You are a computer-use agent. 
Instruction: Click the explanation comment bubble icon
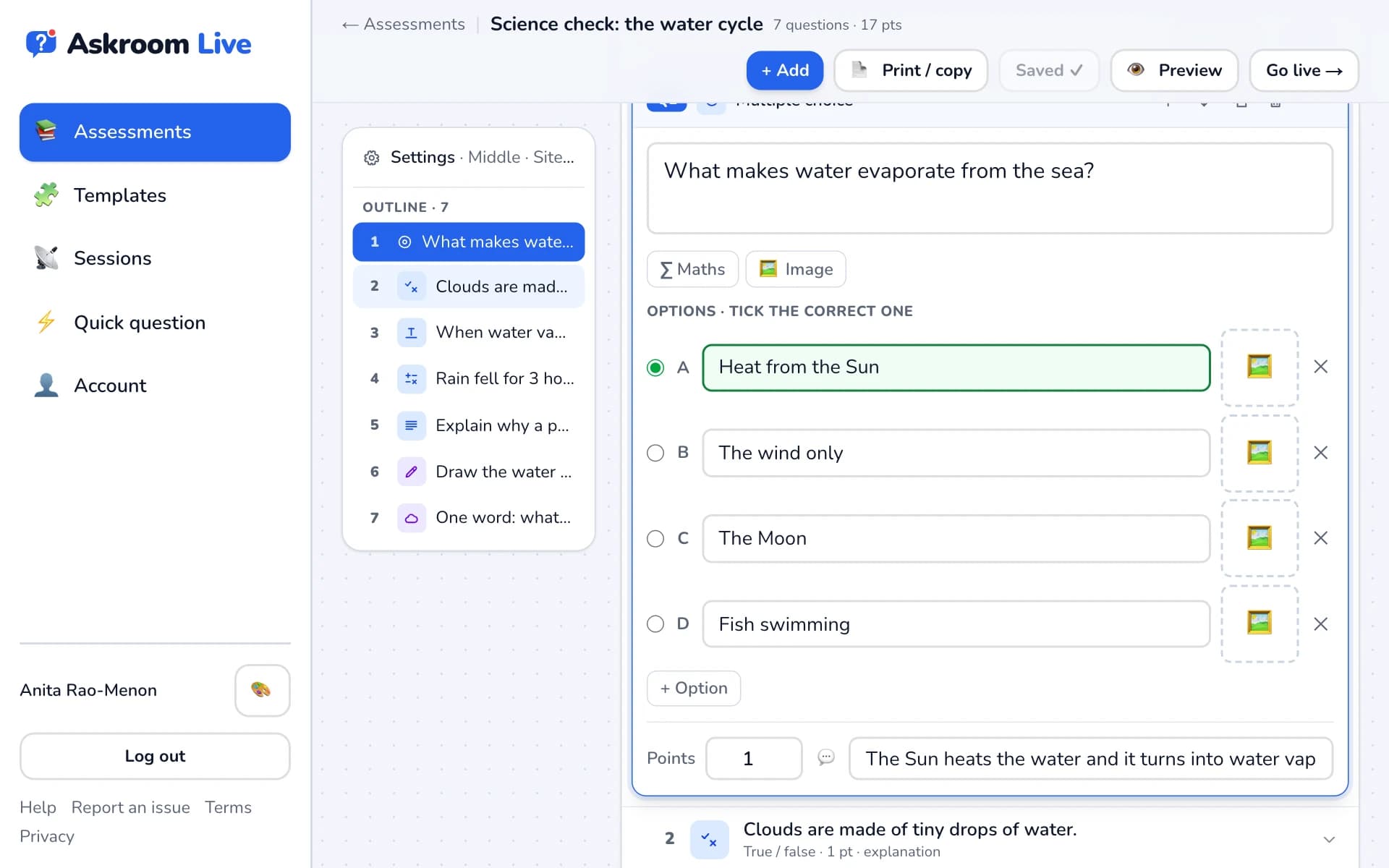(825, 757)
